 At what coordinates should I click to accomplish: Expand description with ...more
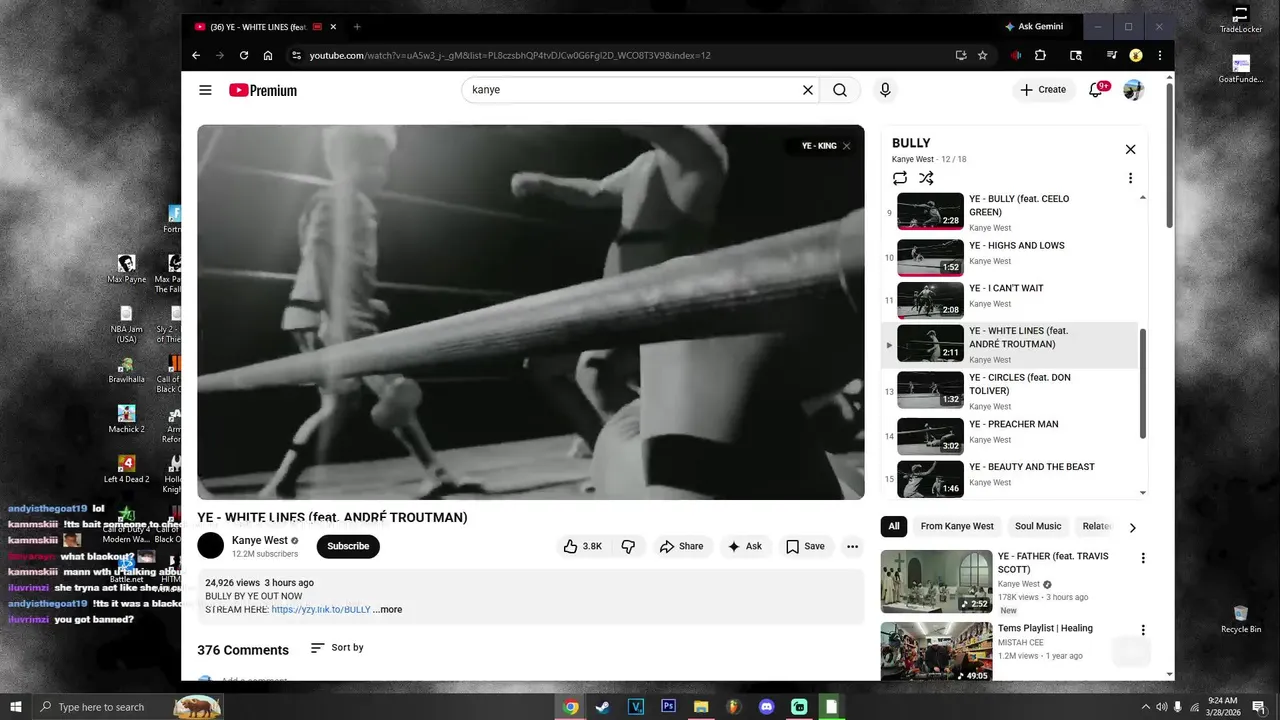(x=388, y=609)
